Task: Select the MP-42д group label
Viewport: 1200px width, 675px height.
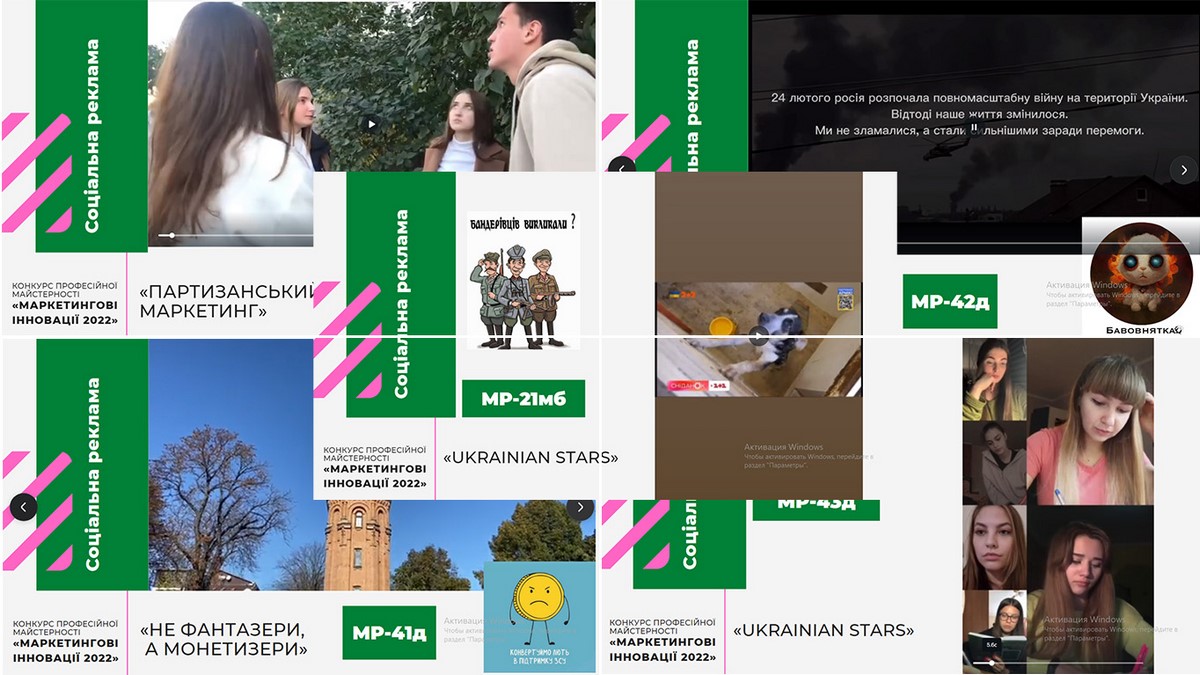Action: tap(949, 301)
